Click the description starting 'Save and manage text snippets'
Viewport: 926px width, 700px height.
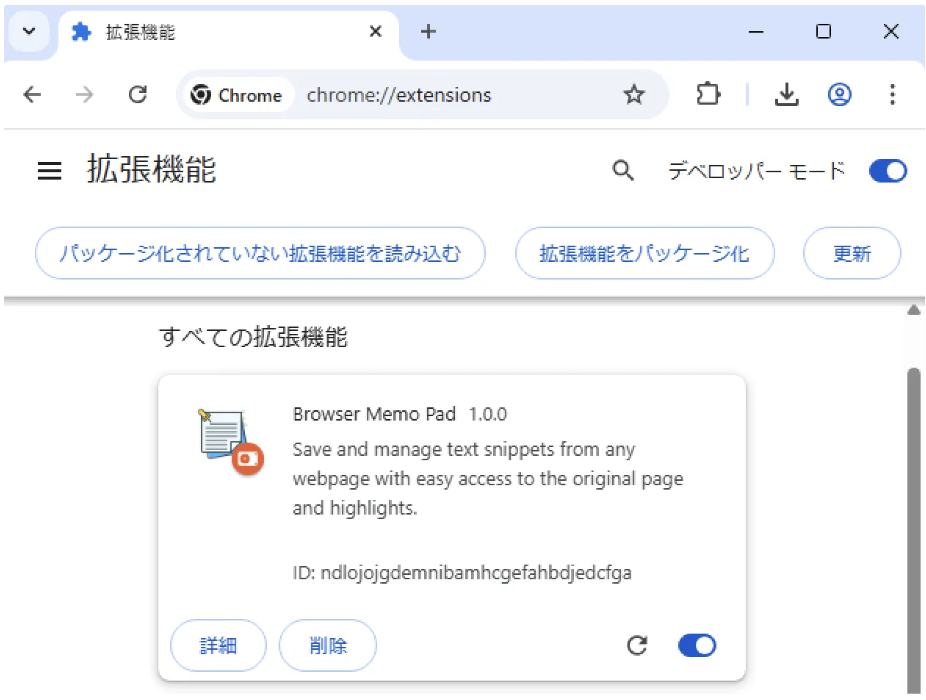(488, 478)
